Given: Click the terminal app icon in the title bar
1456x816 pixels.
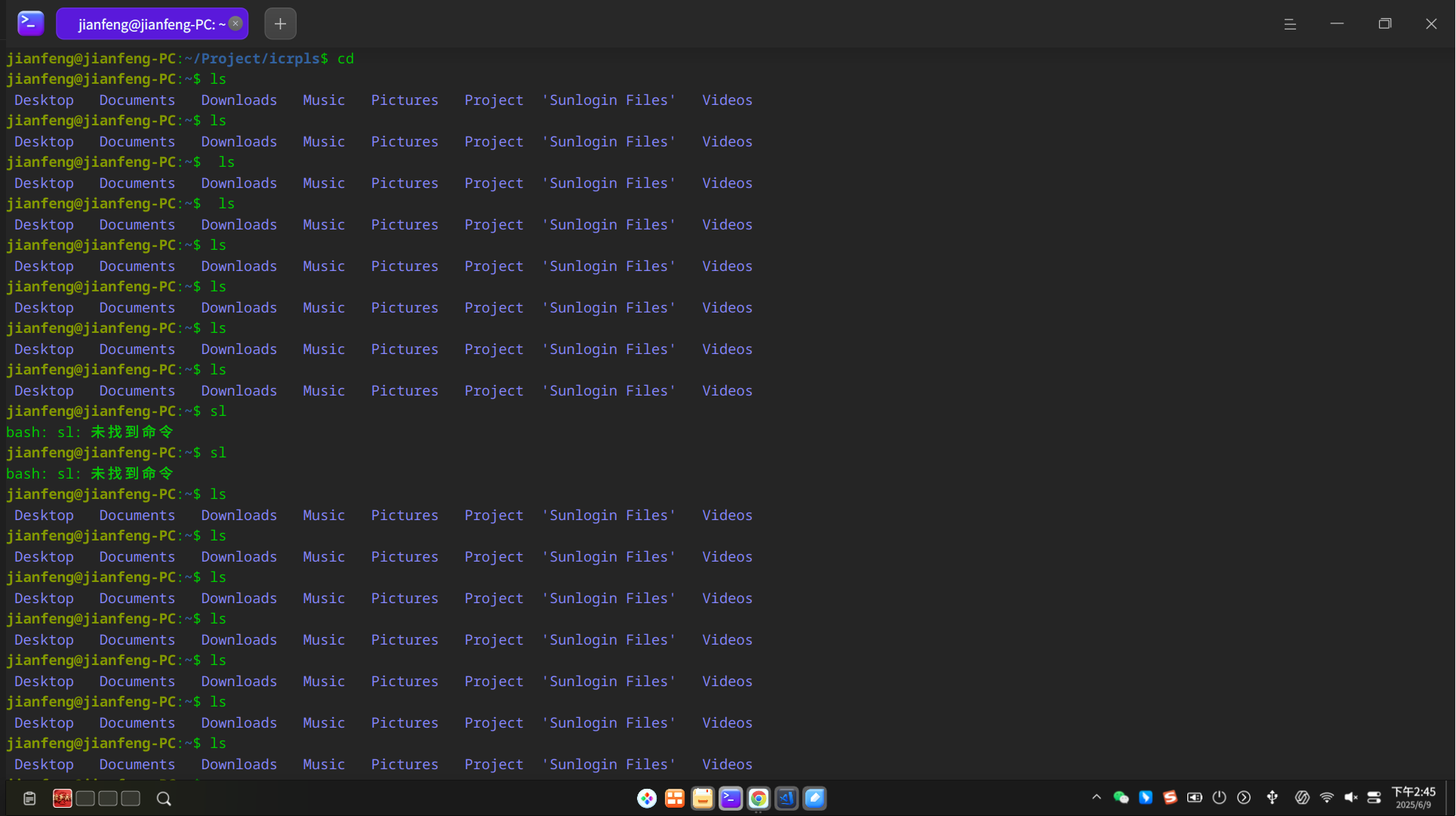Looking at the screenshot, I should coord(30,23).
